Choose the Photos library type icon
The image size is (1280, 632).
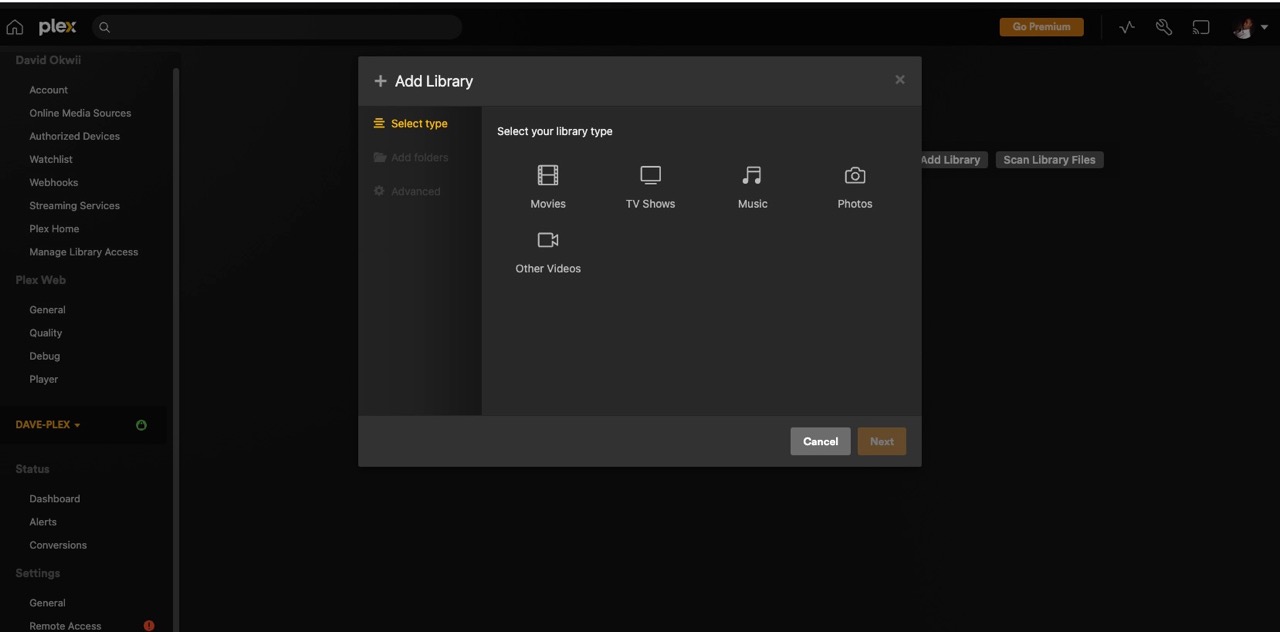point(855,176)
